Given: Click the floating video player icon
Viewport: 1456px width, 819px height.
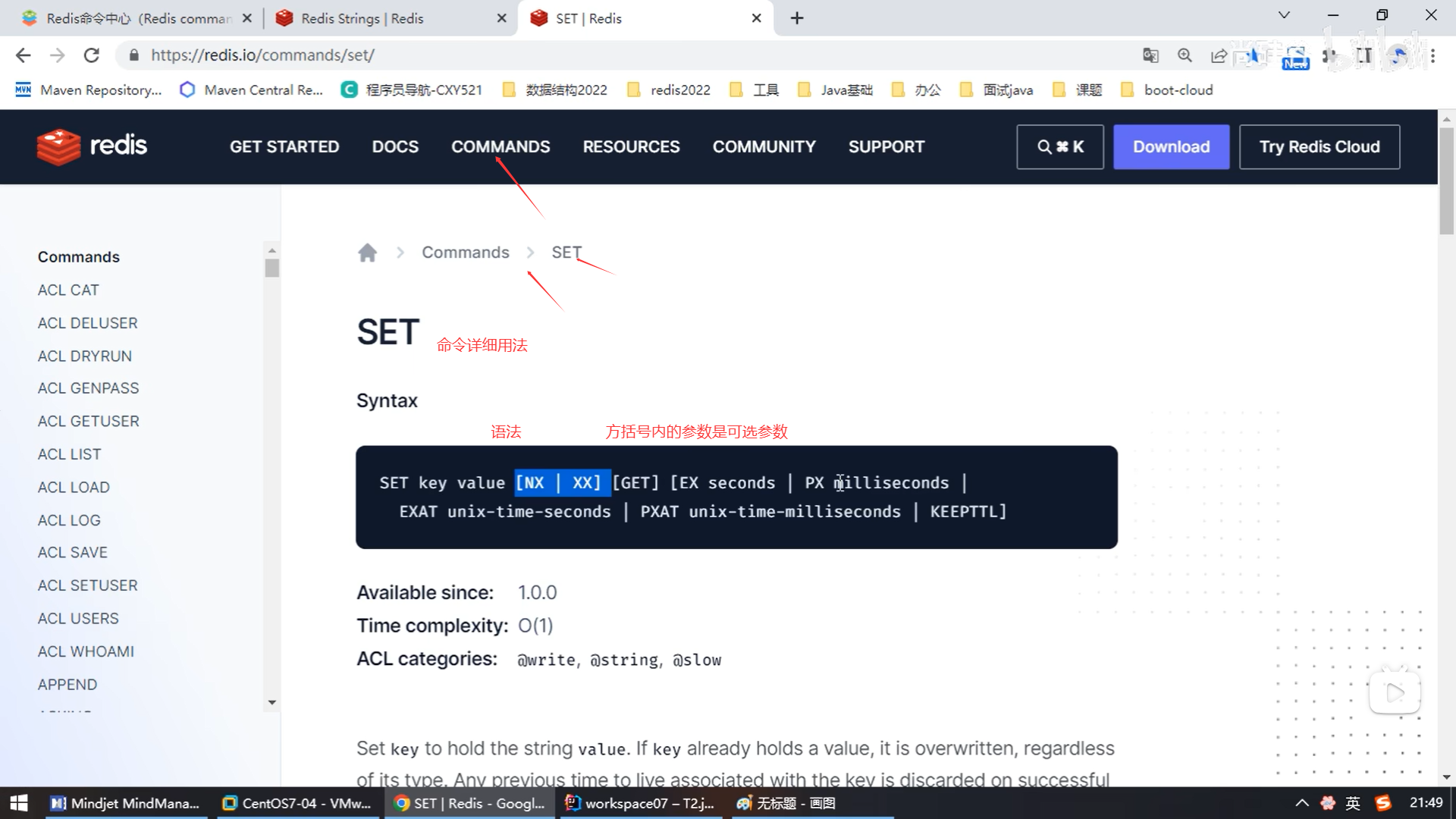Looking at the screenshot, I should tap(1394, 692).
